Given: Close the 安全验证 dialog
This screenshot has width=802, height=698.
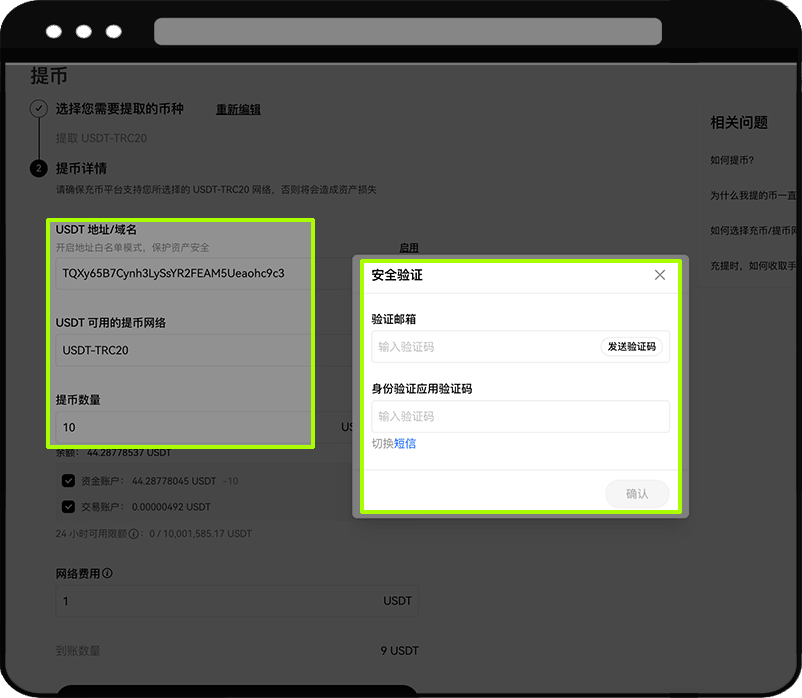Looking at the screenshot, I should (660, 275).
